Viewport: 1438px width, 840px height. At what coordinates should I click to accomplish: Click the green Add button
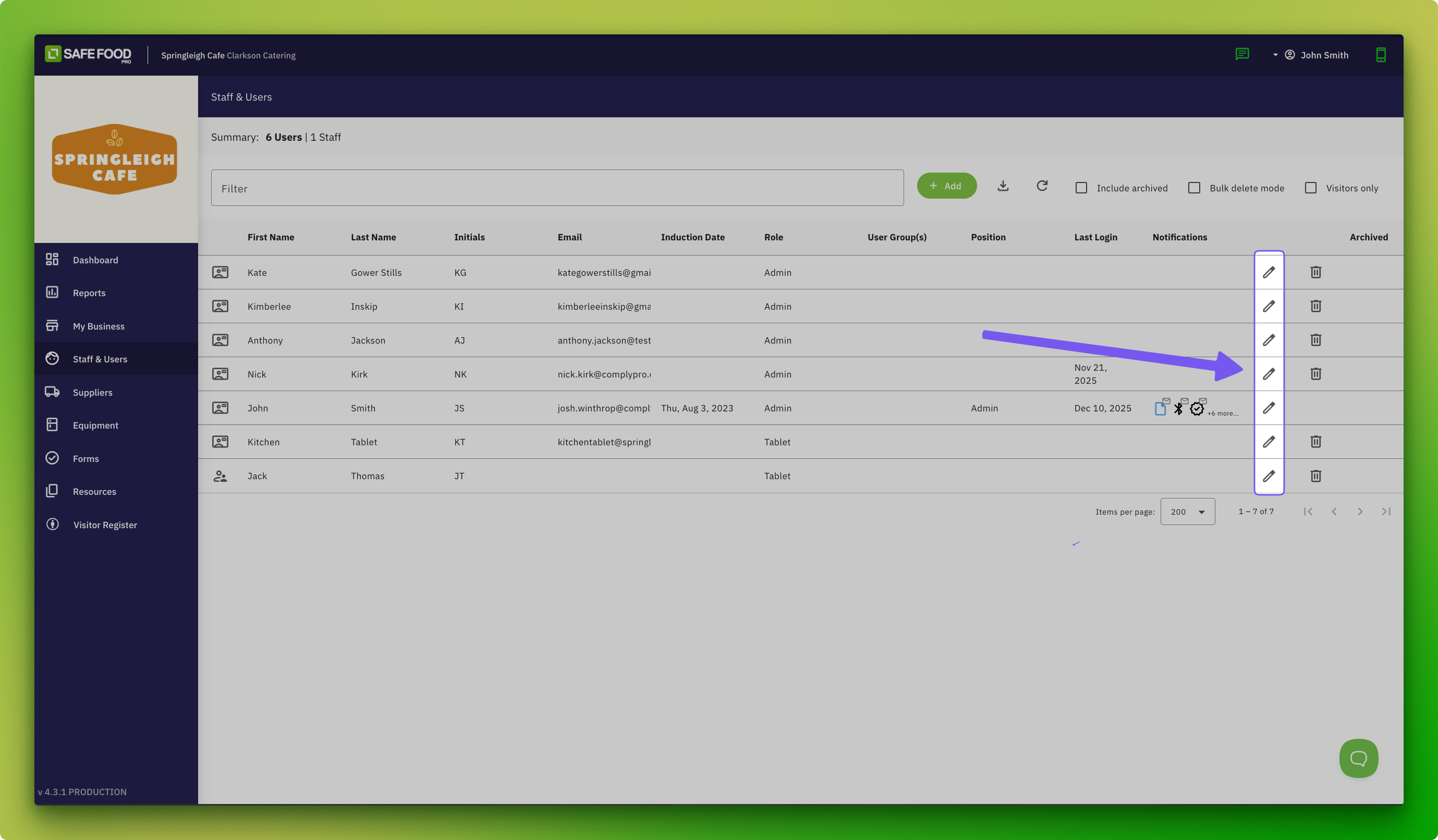946,186
